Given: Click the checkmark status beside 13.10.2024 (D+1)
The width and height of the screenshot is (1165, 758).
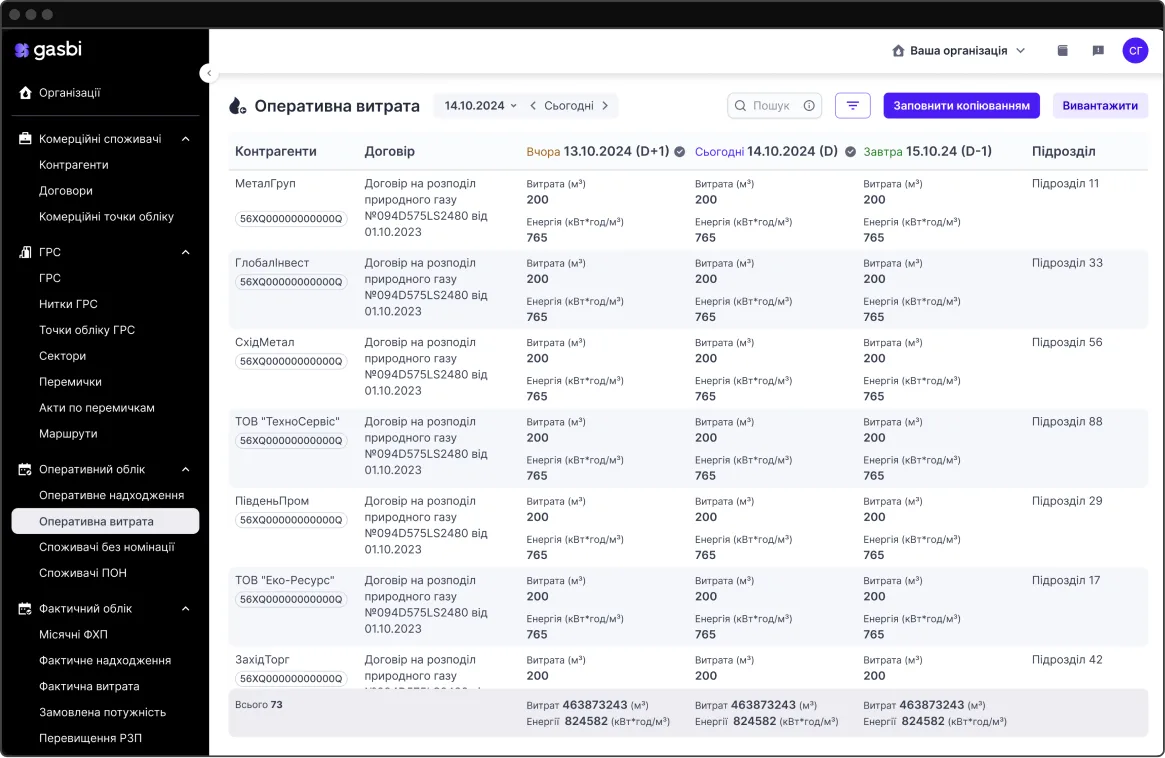Looking at the screenshot, I should [680, 152].
